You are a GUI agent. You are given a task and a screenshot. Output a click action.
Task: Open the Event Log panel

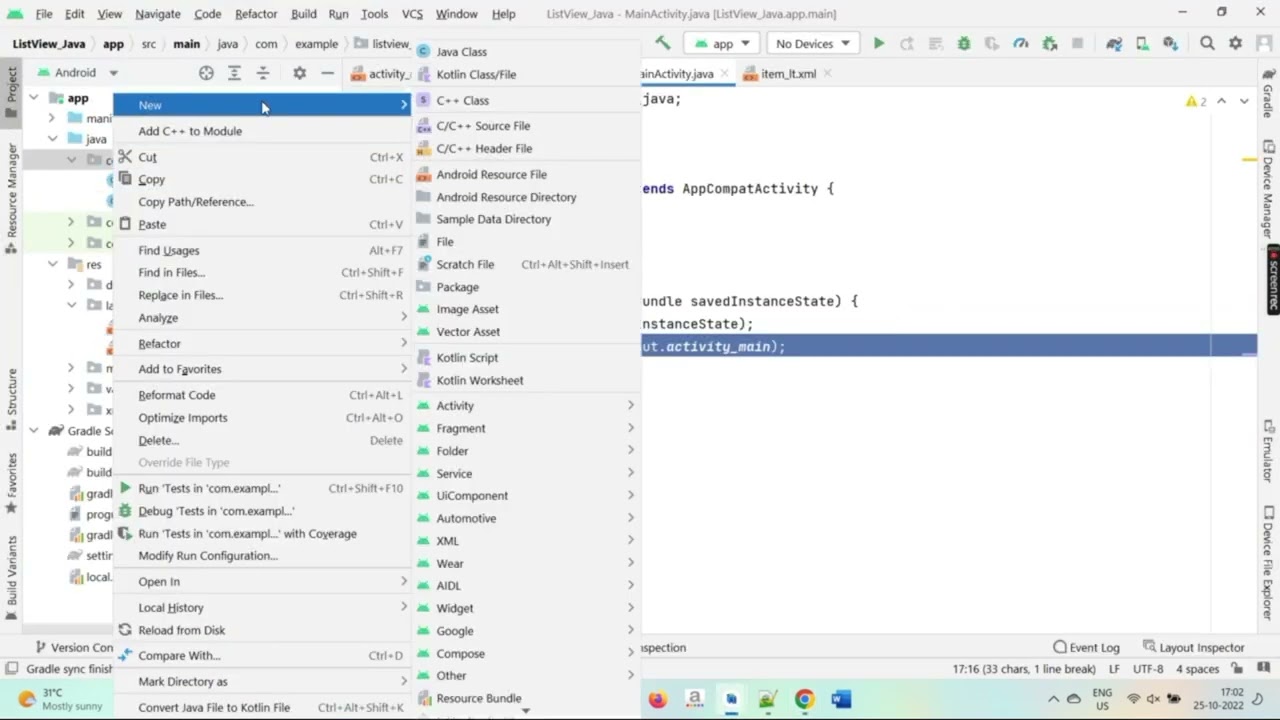[1086, 648]
